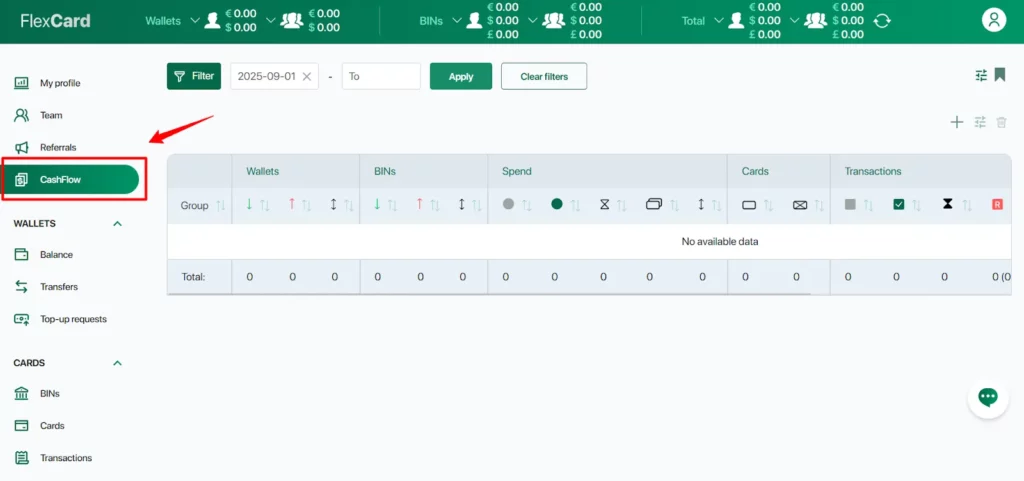Open column settings sliders icon beside bookmark
The height and width of the screenshot is (481, 1024).
click(x=981, y=75)
